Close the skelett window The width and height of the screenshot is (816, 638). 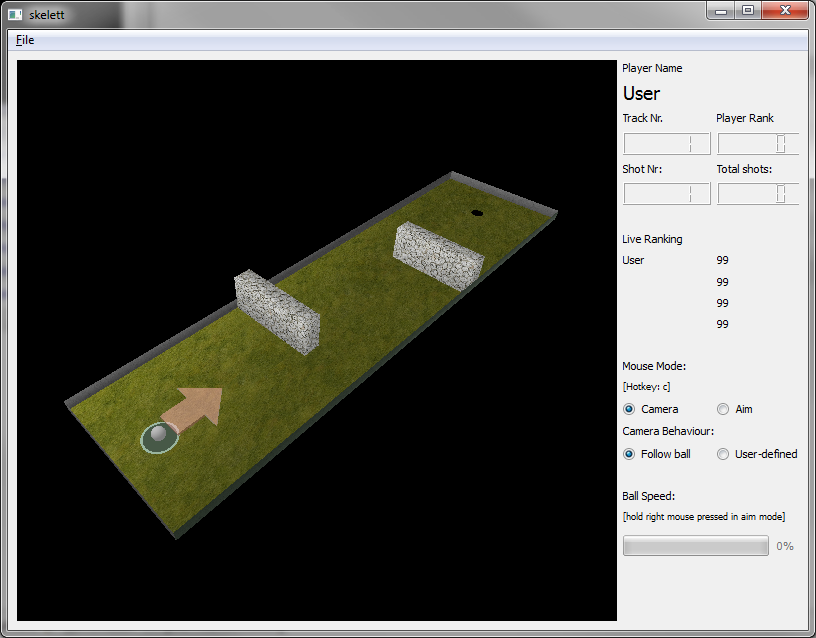[x=784, y=10]
